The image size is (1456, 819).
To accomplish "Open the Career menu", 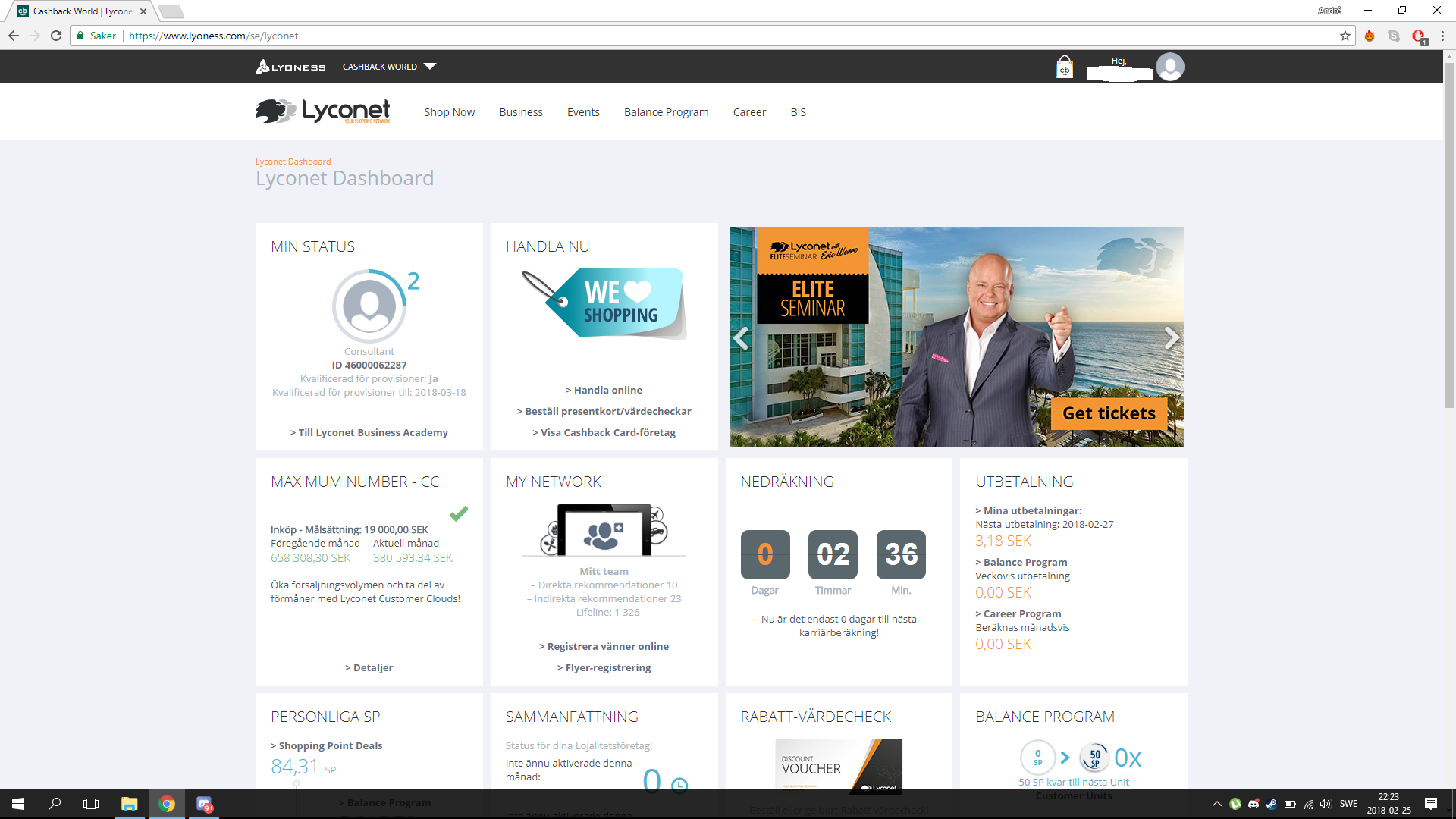I will coord(749,112).
